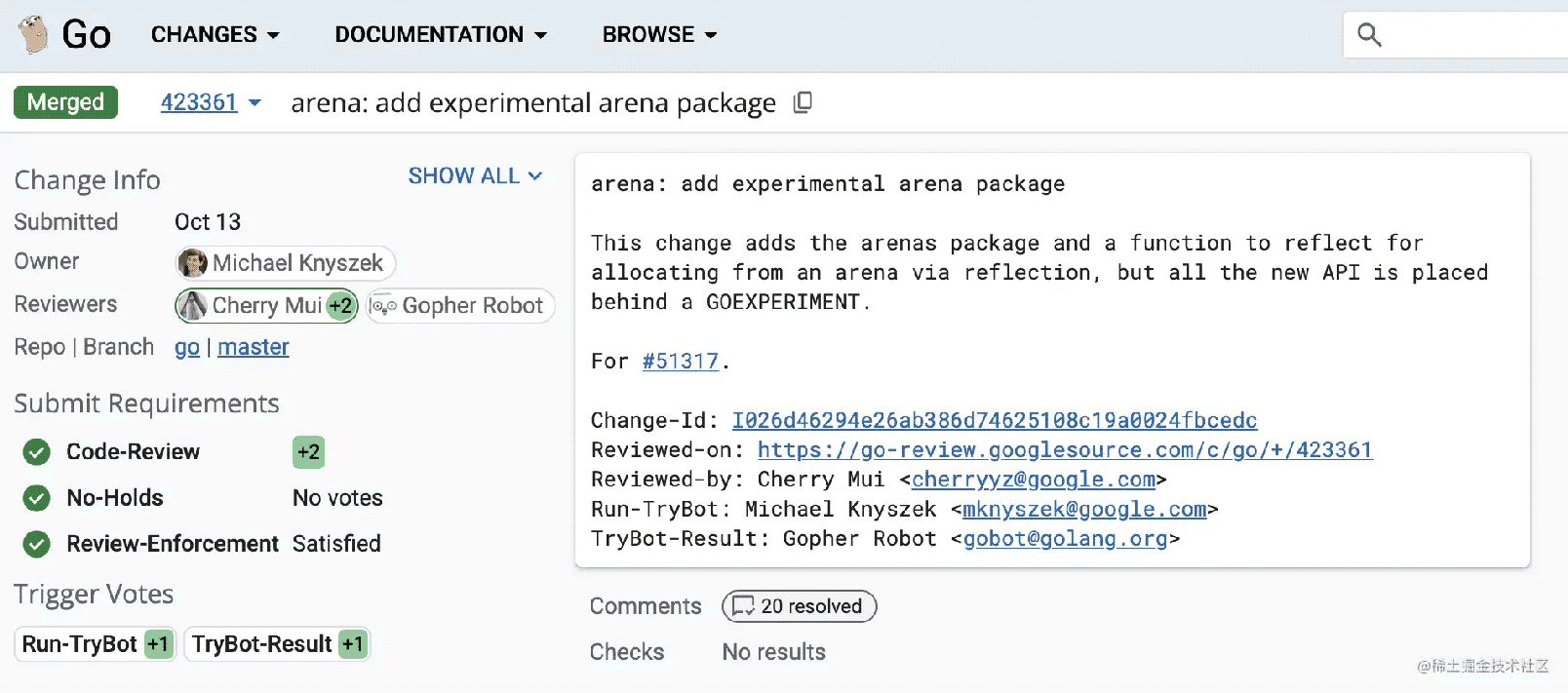Viewport: 1568px width, 693px height.
Task: Expand the dropdown arrow beside 423361
Action: click(255, 102)
